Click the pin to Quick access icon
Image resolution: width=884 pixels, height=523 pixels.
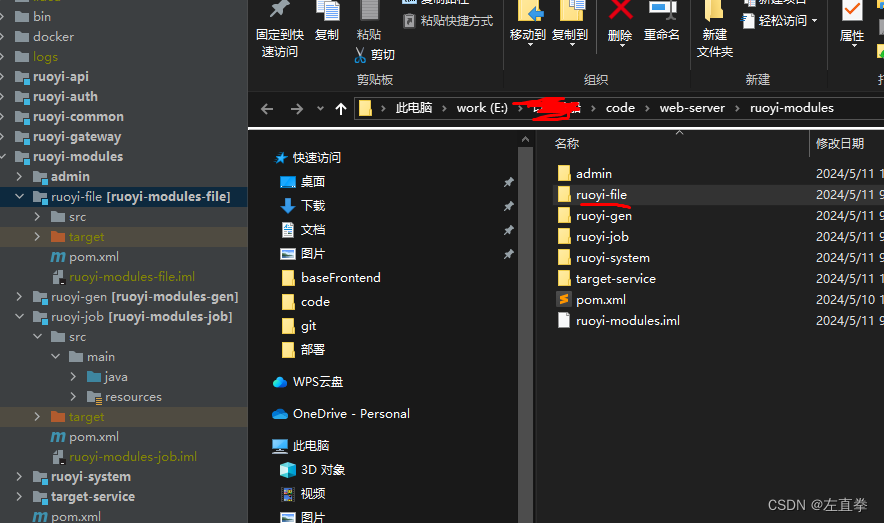(280, 9)
